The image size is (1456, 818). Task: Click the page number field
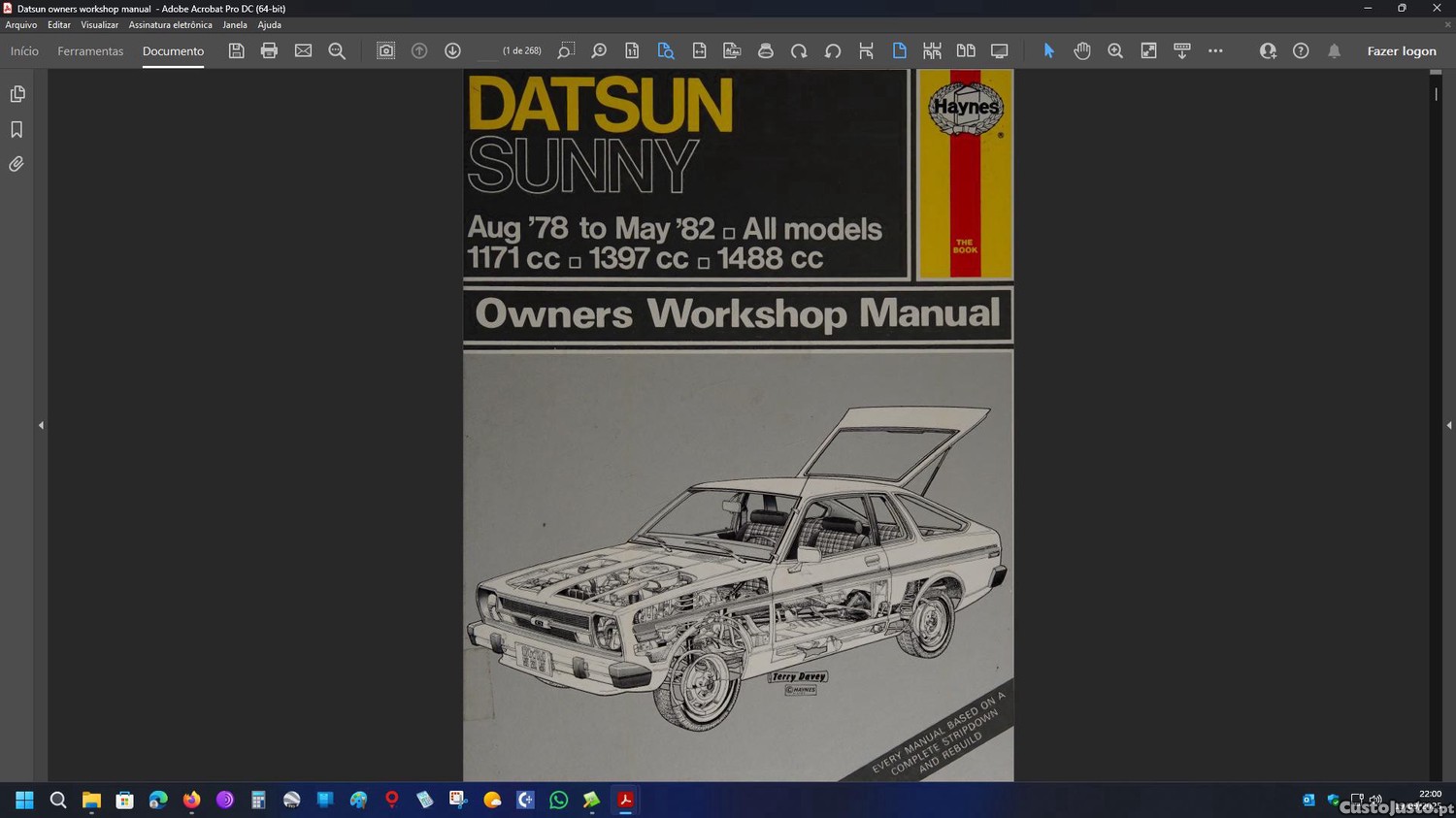488,51
